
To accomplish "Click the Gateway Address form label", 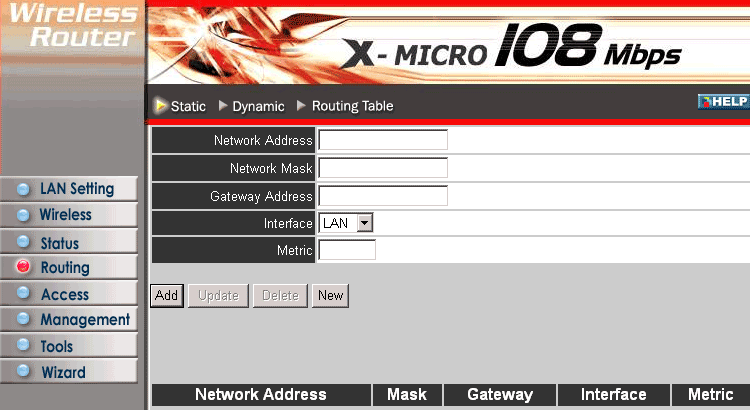I will (x=261, y=196).
